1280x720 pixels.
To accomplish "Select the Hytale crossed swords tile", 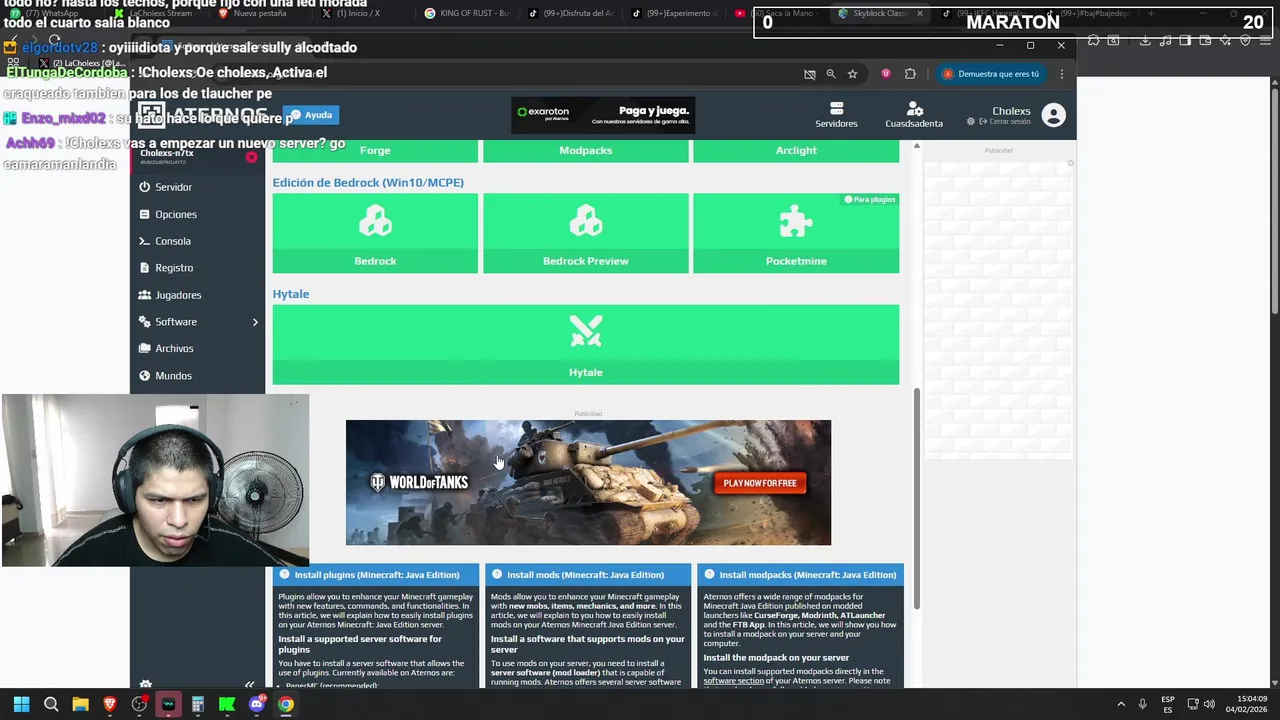I will [586, 345].
